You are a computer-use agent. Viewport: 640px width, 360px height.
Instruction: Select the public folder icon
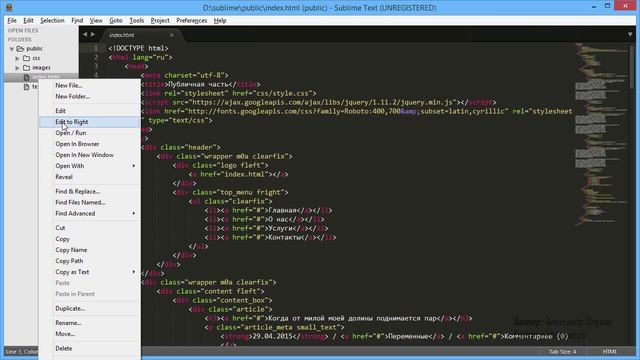20,49
